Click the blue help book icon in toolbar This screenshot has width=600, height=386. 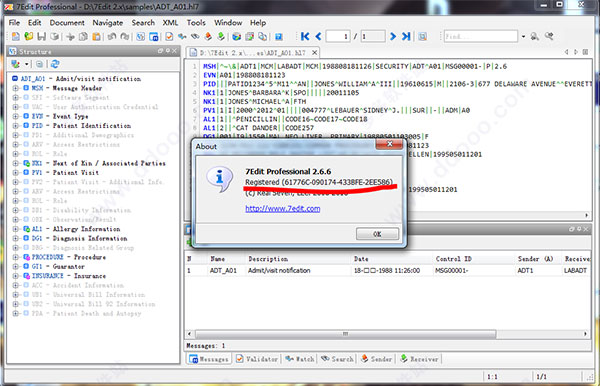[x=279, y=36]
